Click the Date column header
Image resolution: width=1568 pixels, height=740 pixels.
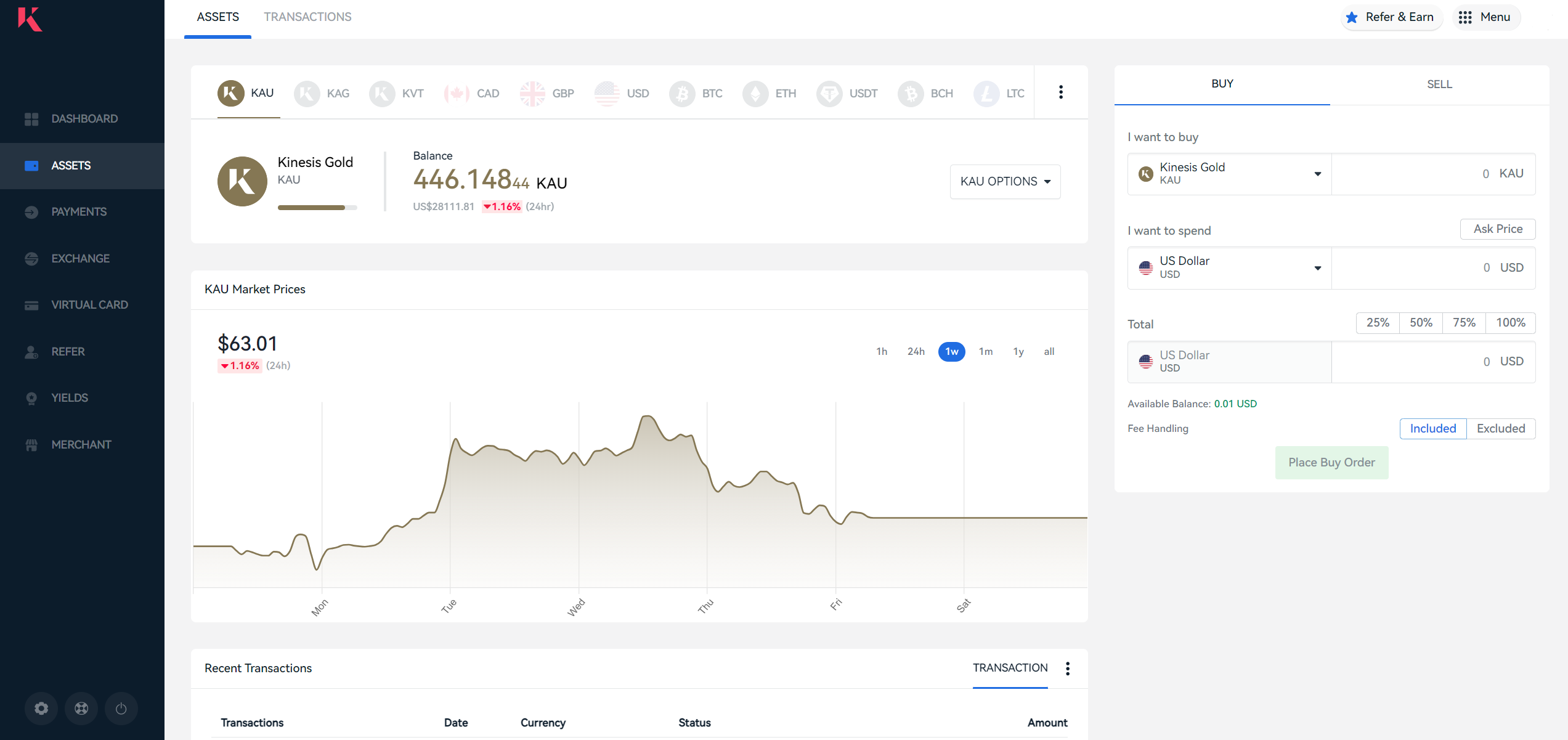click(456, 723)
